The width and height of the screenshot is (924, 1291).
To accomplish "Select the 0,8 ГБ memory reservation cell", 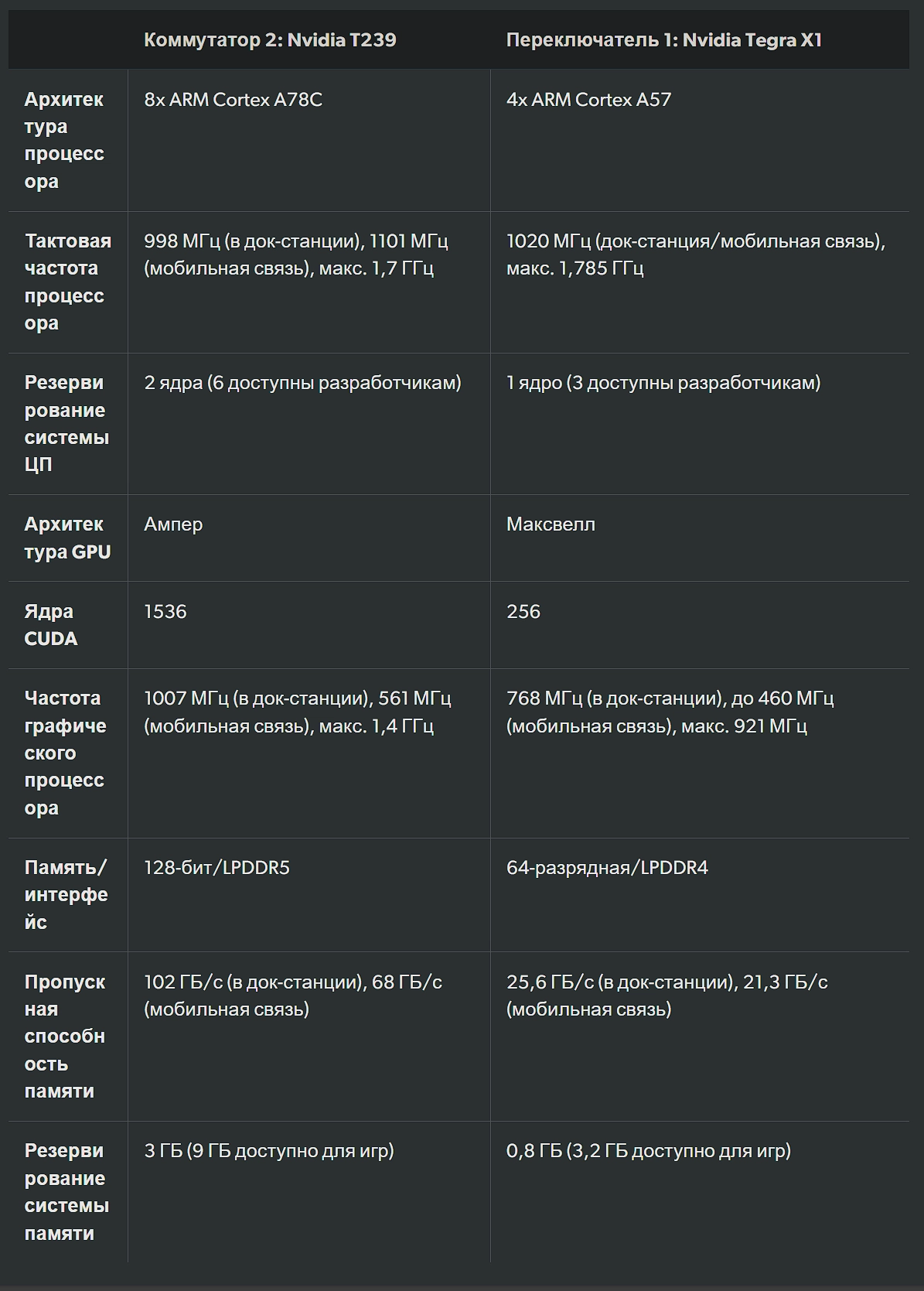I will (649, 1151).
